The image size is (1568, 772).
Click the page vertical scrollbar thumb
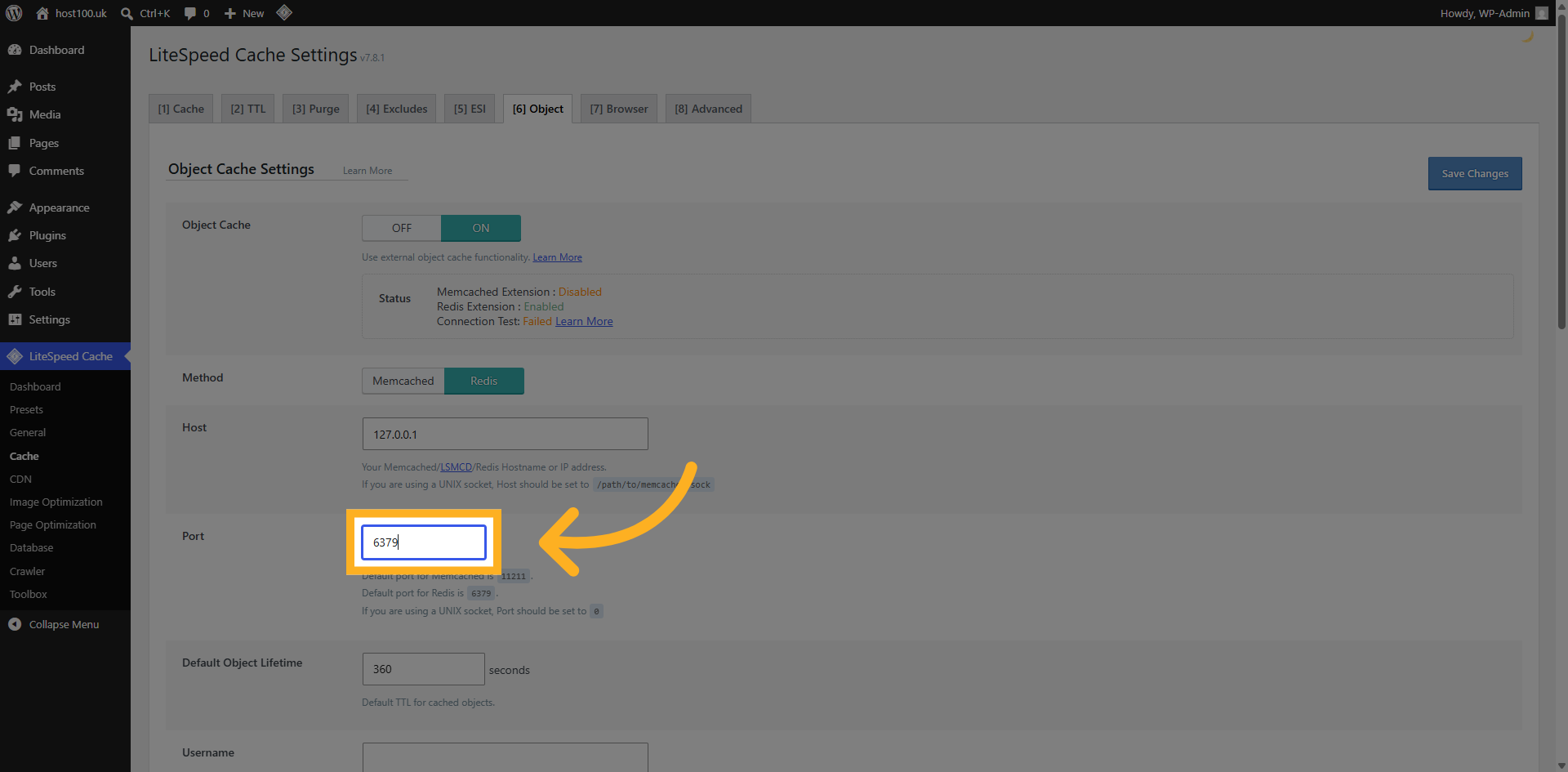point(1561,172)
